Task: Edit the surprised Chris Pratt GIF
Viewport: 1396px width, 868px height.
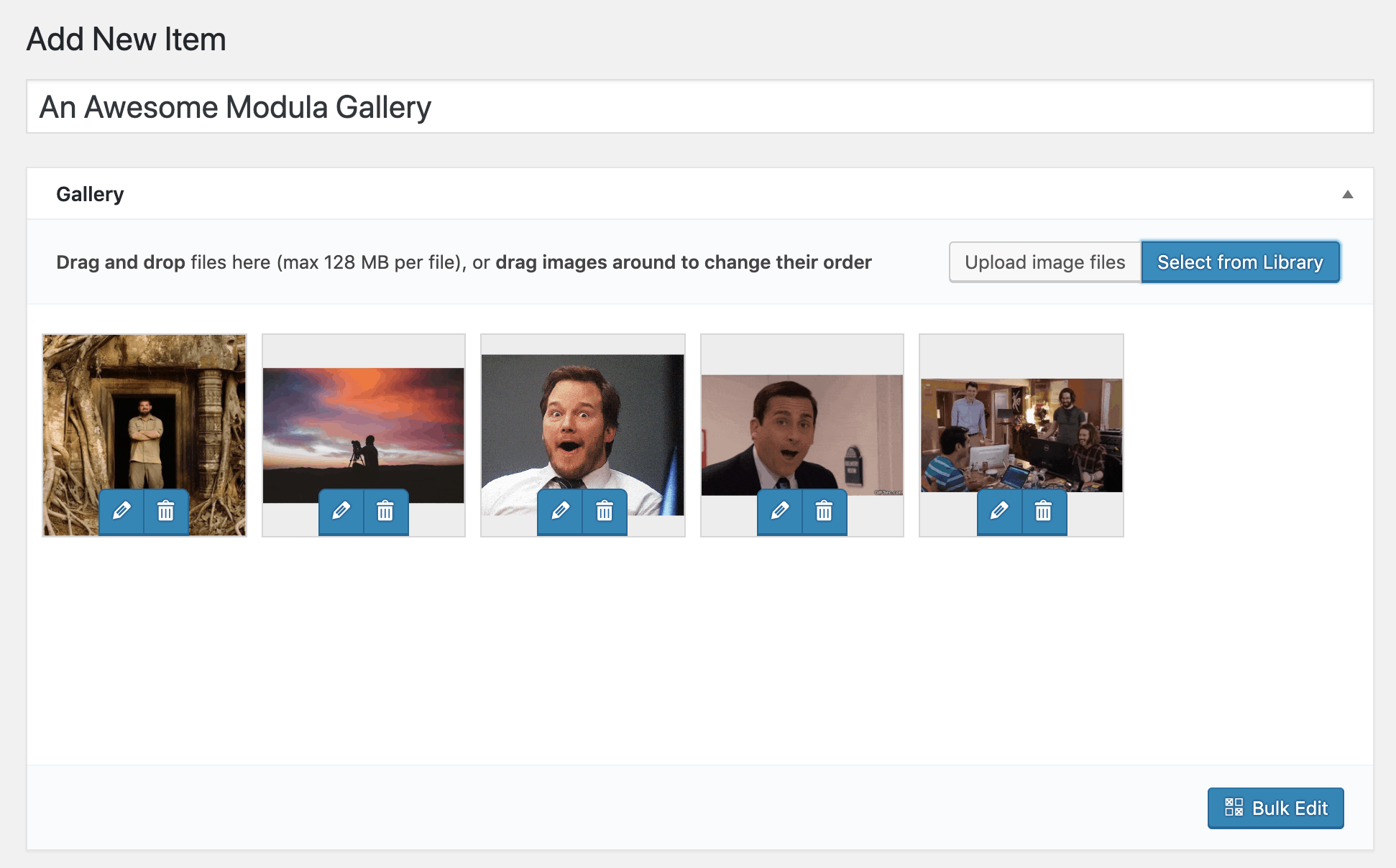Action: [x=561, y=512]
